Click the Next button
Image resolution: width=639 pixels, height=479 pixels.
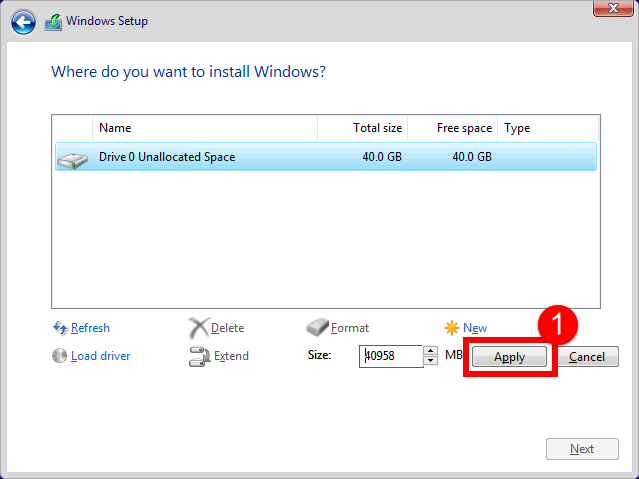click(582, 449)
